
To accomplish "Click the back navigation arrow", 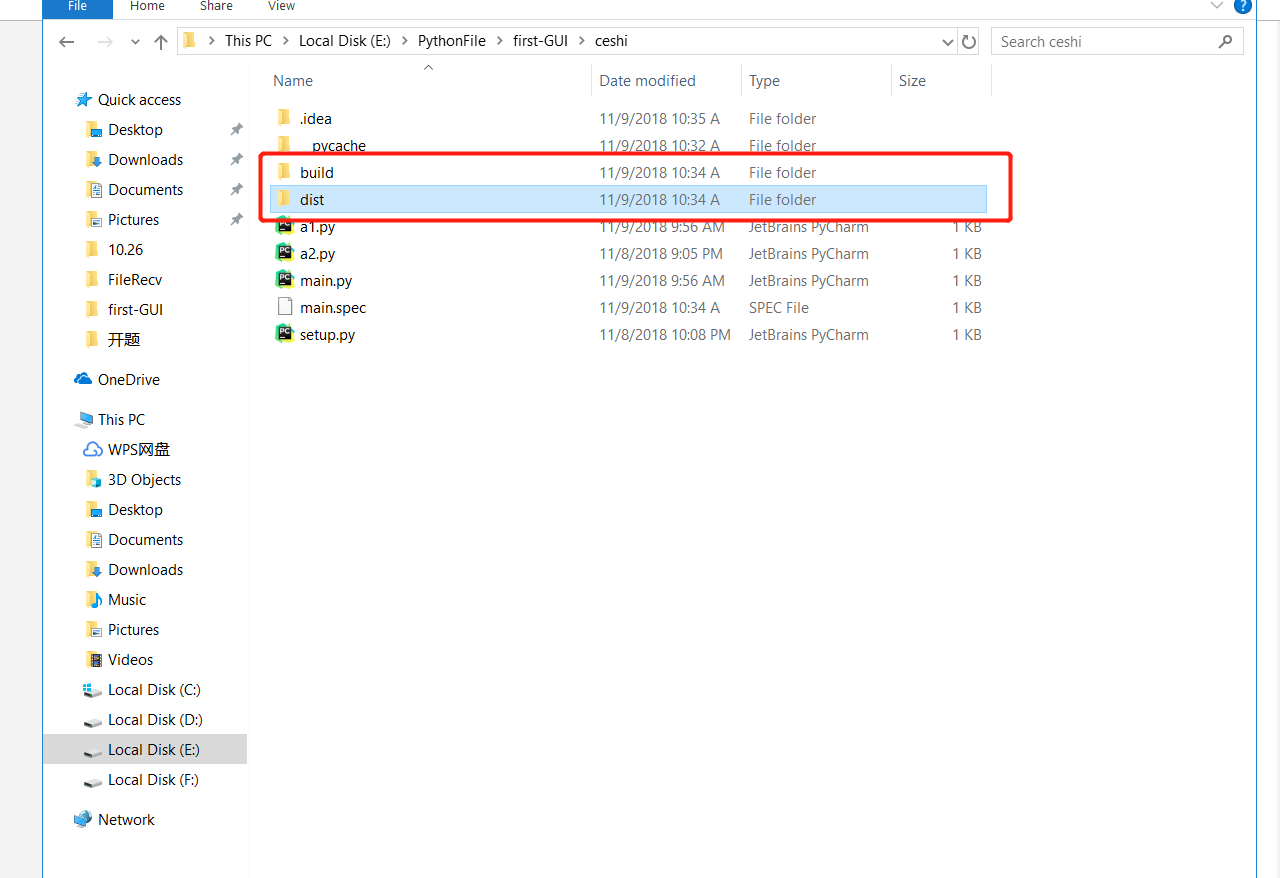I will tap(66, 41).
